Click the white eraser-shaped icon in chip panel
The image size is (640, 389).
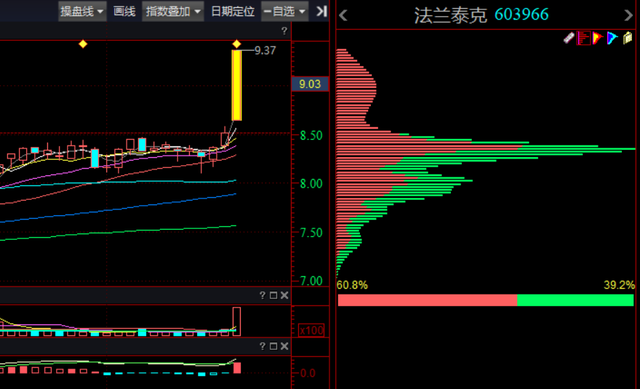point(569,38)
